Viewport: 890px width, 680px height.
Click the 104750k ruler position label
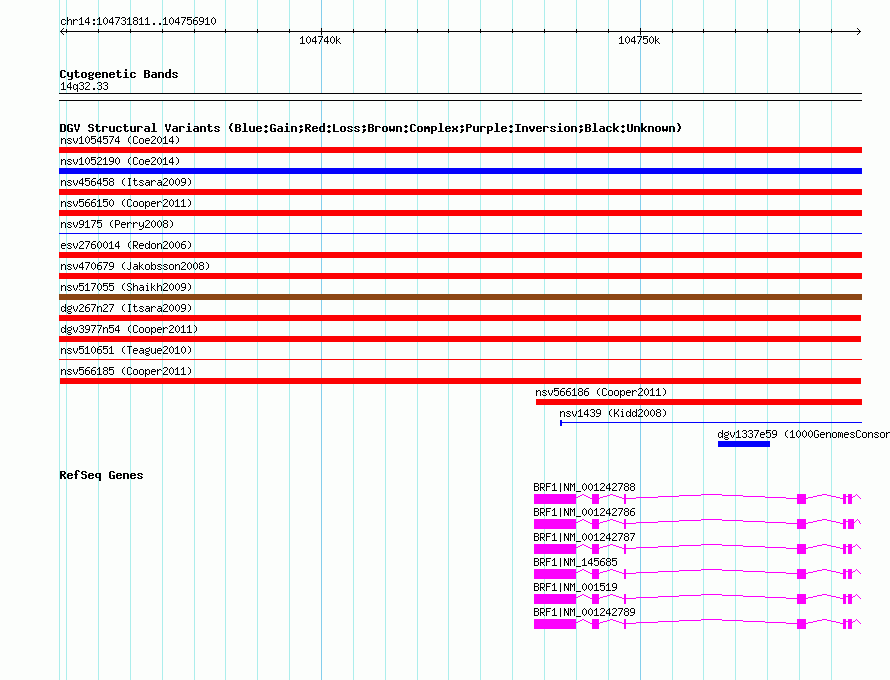(x=639, y=41)
